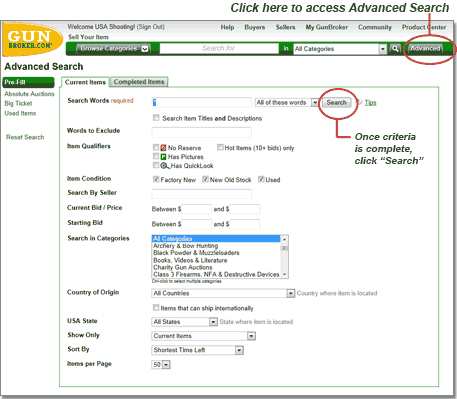Click the GunBroker.com logo
The height and width of the screenshot is (399, 457).
(32, 40)
